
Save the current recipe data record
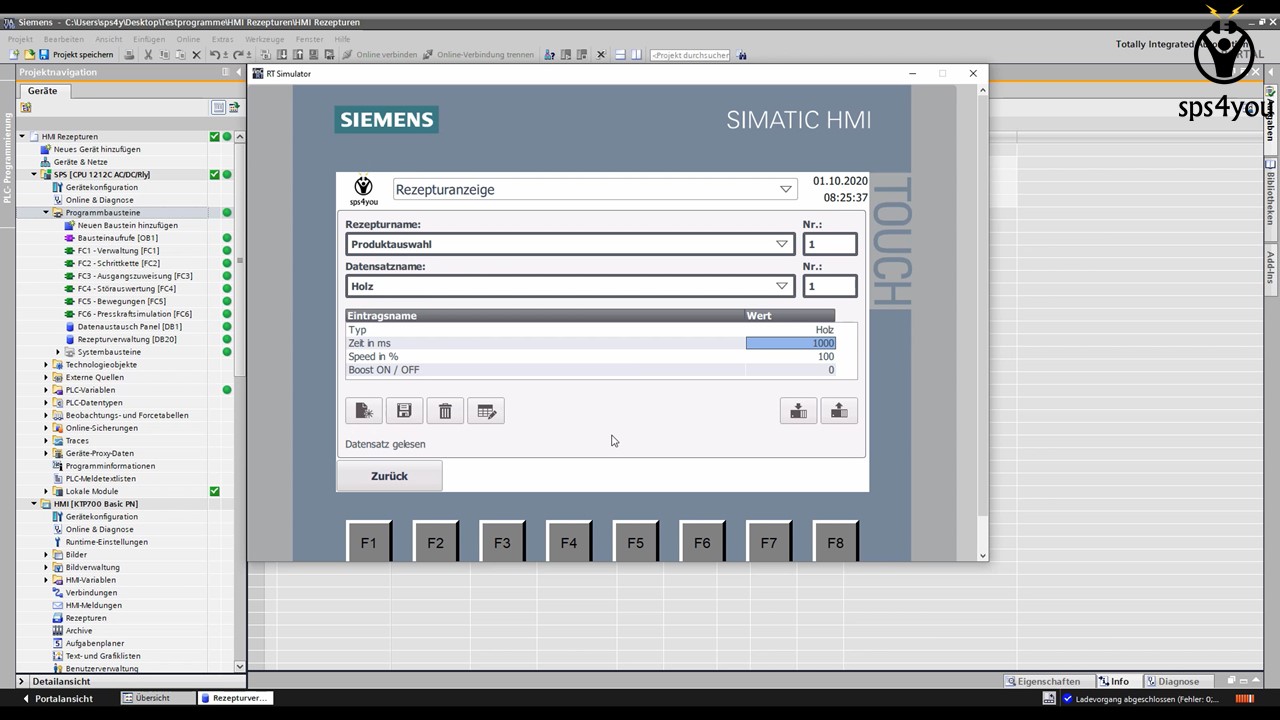tap(404, 410)
